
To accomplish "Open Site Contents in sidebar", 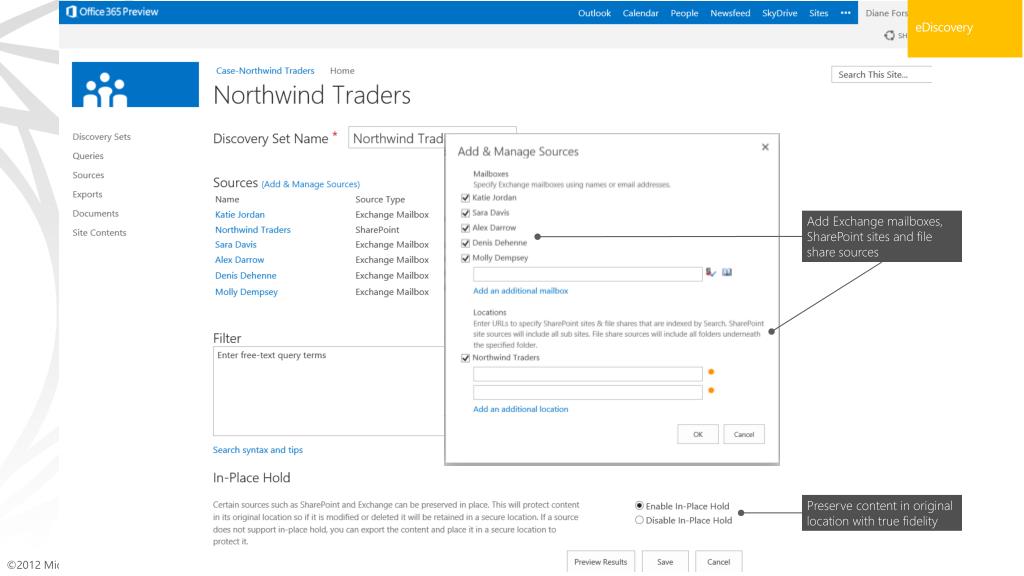I will coord(99,232).
